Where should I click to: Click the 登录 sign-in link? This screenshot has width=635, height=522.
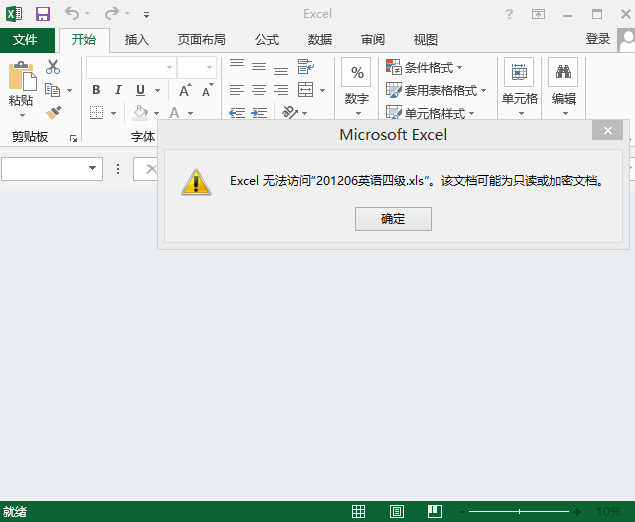(x=597, y=39)
